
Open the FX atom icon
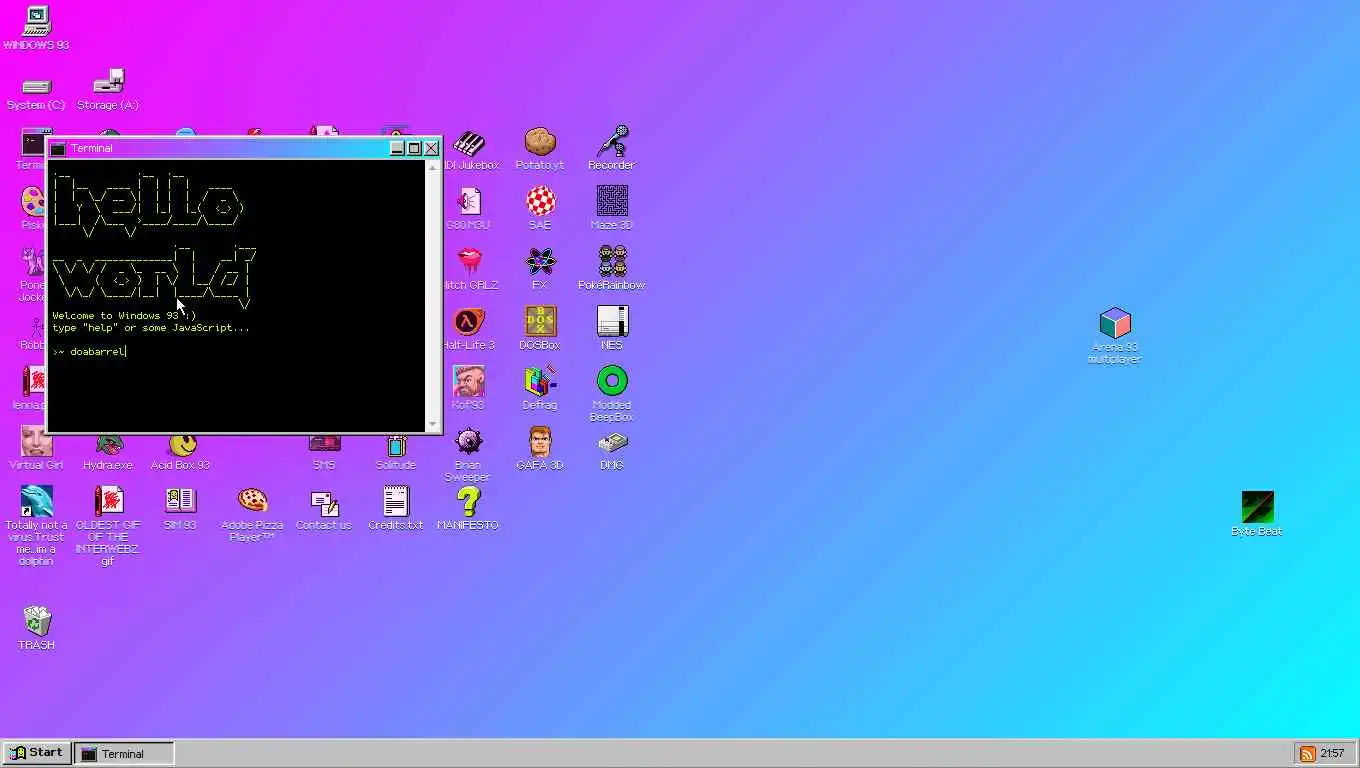pos(540,262)
